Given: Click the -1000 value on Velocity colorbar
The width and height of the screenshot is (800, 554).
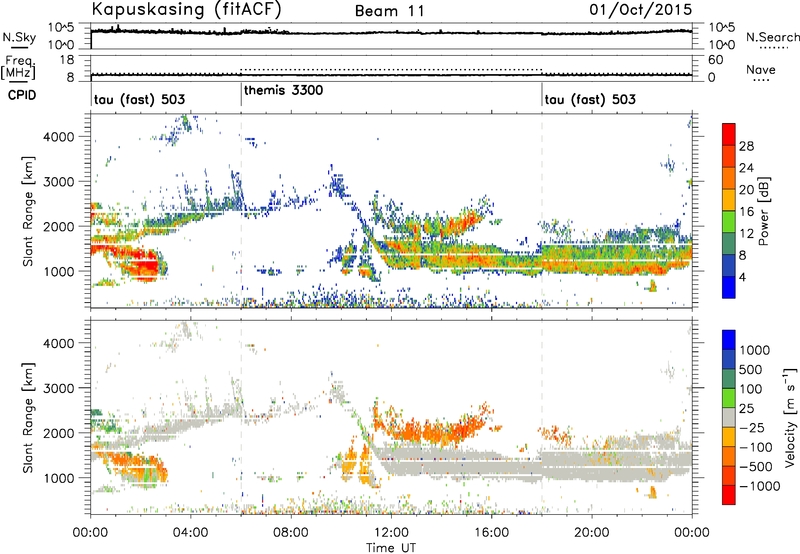Looking at the screenshot, I should pos(760,486).
